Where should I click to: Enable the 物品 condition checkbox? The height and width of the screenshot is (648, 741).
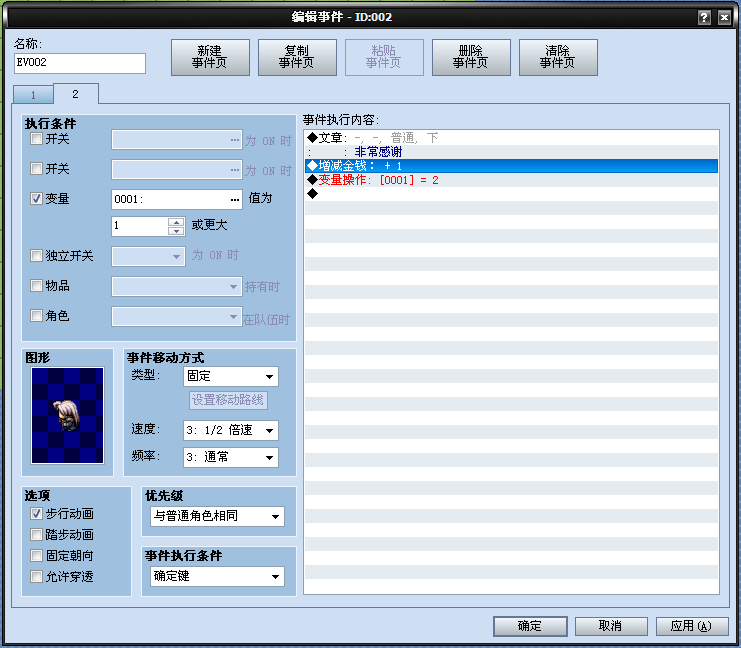(36, 285)
